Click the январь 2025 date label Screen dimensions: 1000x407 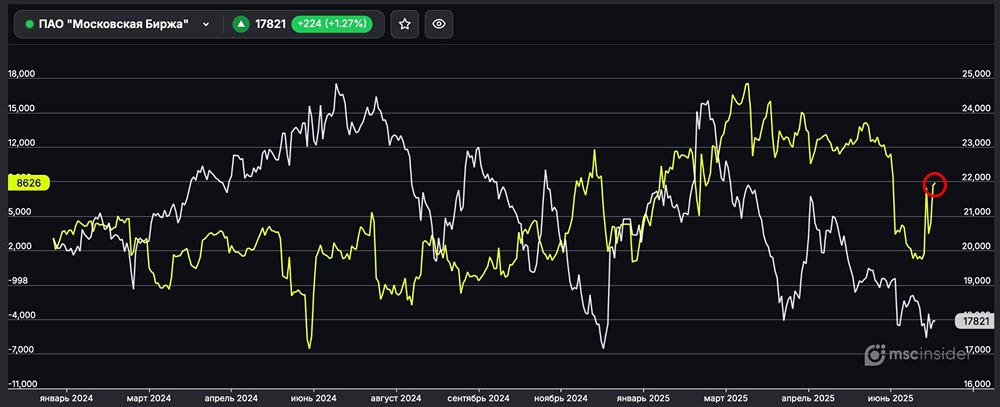click(x=643, y=398)
